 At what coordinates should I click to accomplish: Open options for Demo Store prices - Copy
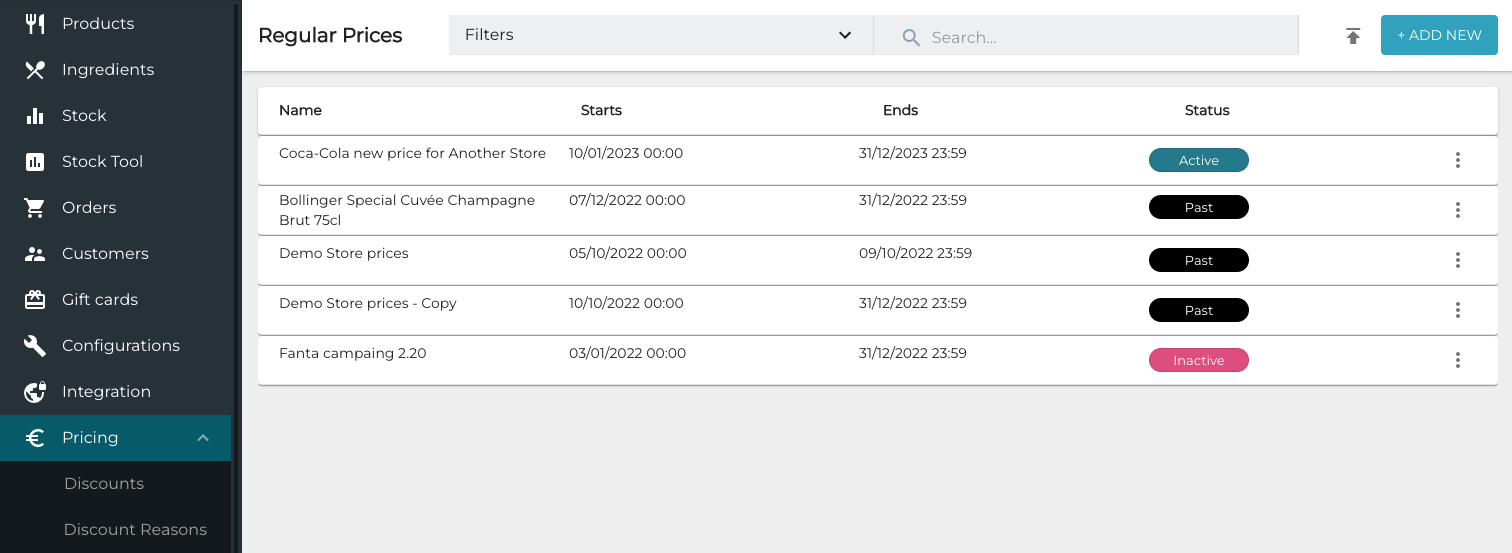1457,310
